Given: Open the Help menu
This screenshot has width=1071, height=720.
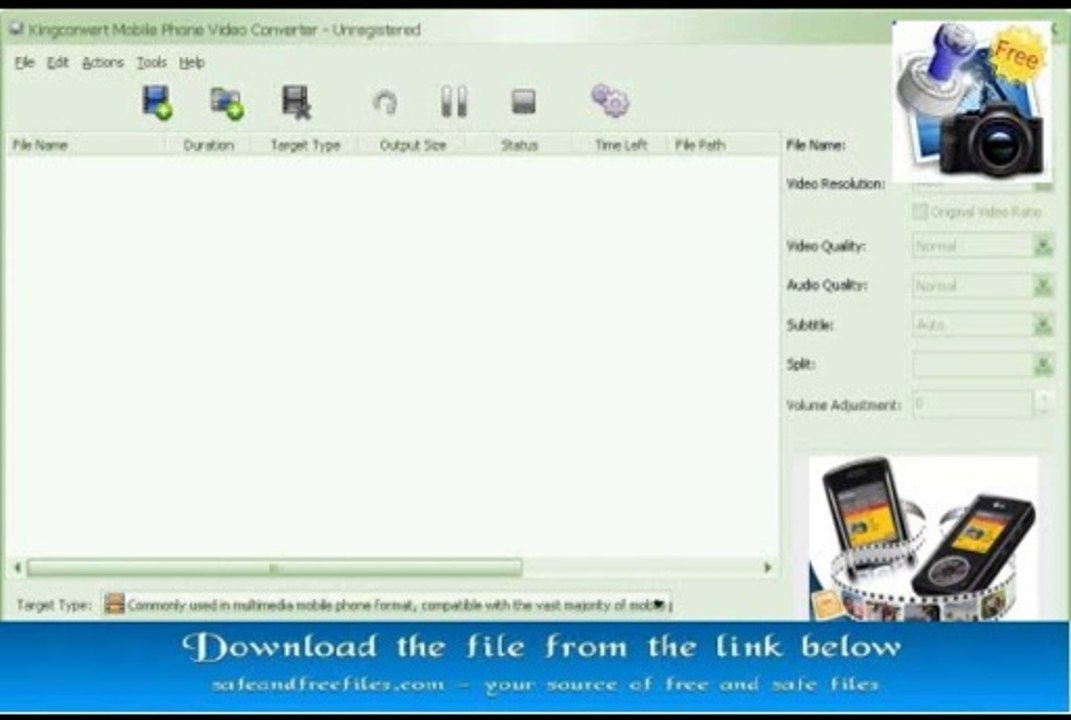Looking at the screenshot, I should click(192, 63).
